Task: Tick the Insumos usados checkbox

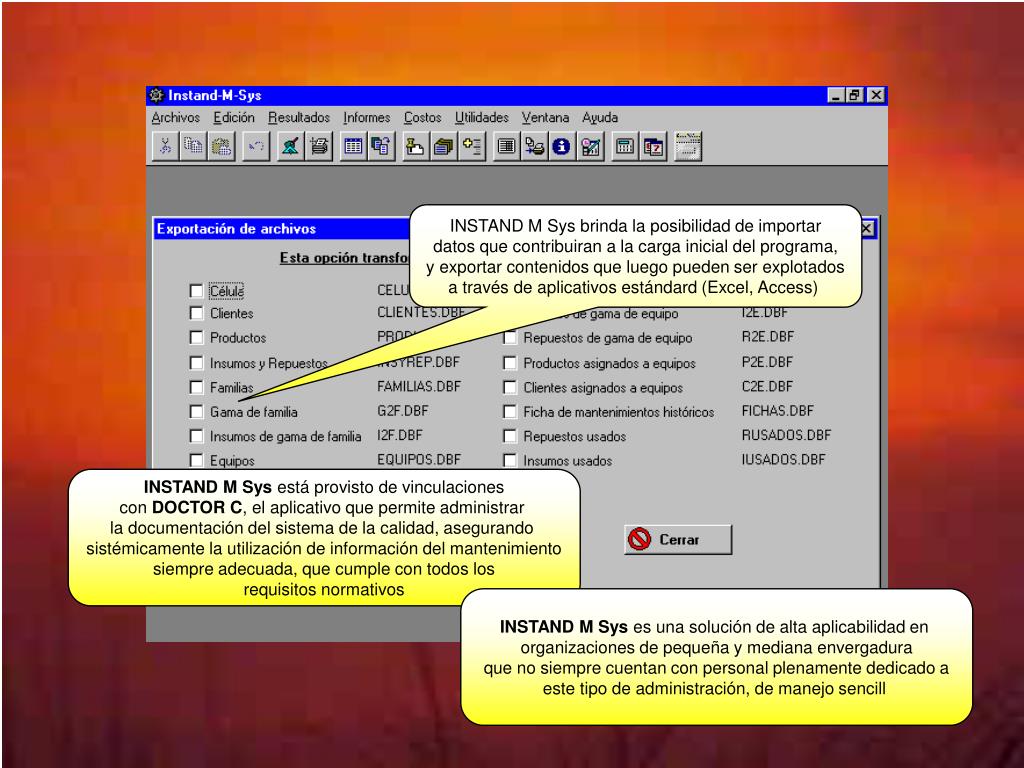Action: (x=509, y=460)
